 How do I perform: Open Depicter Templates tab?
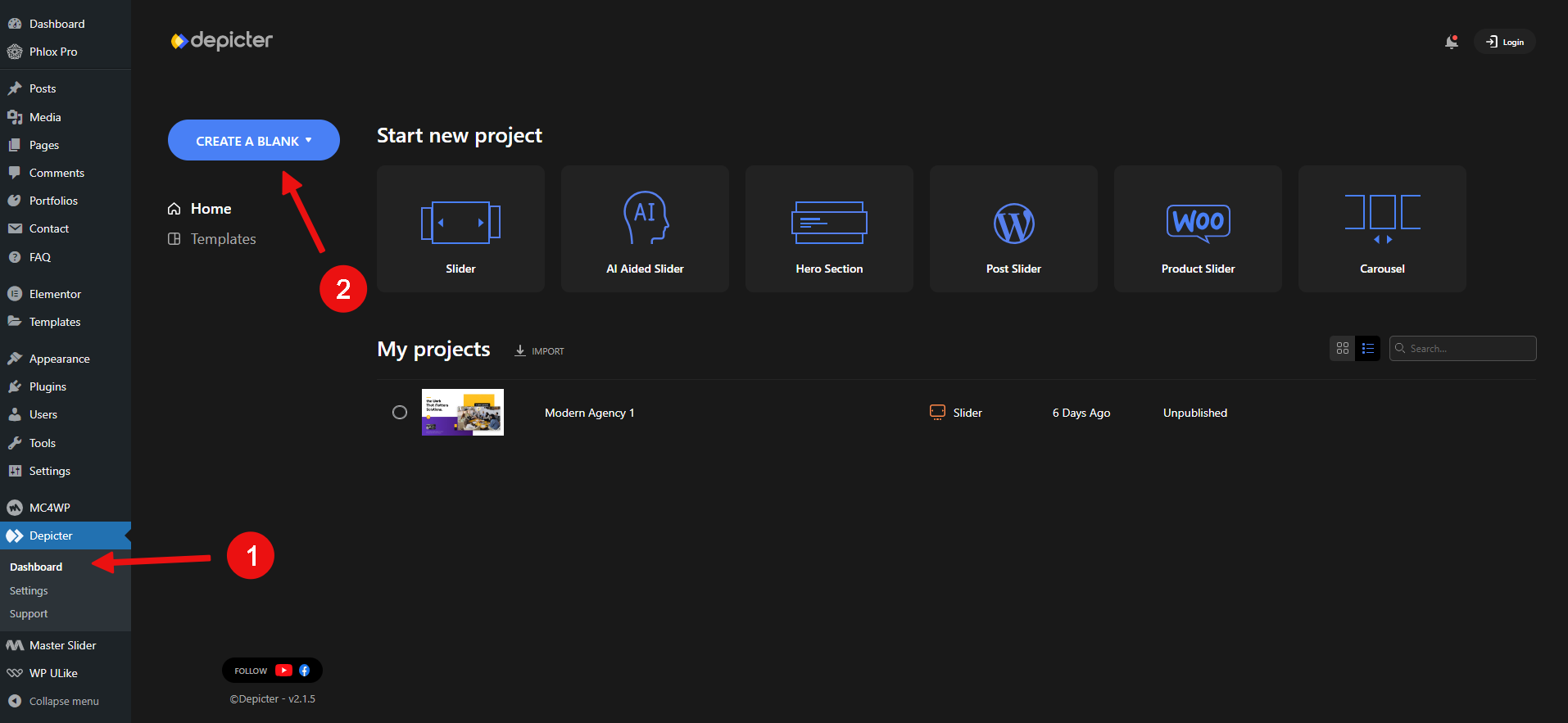click(x=212, y=239)
